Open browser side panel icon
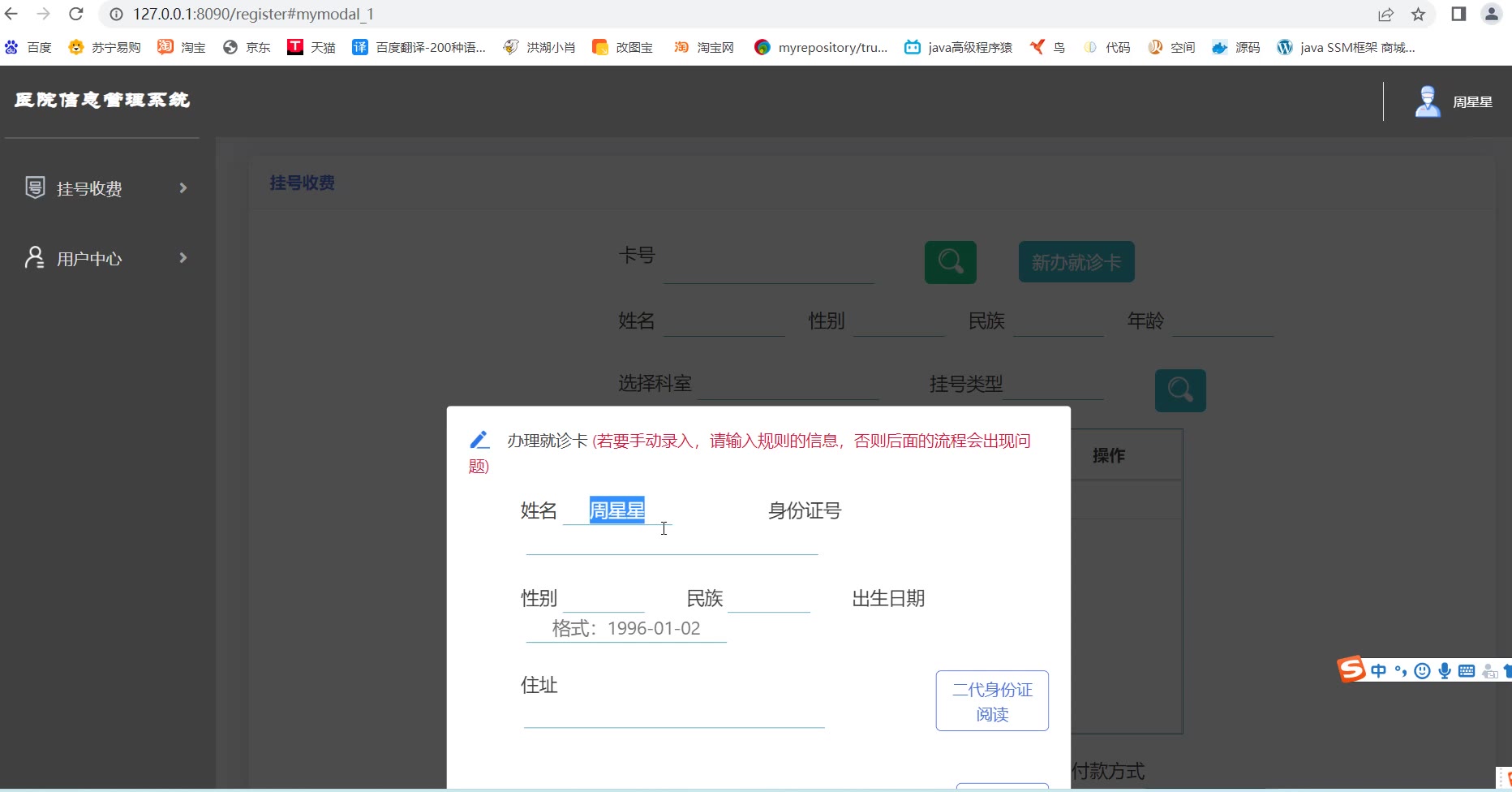The height and width of the screenshot is (792, 1512). pyautogui.click(x=1458, y=14)
